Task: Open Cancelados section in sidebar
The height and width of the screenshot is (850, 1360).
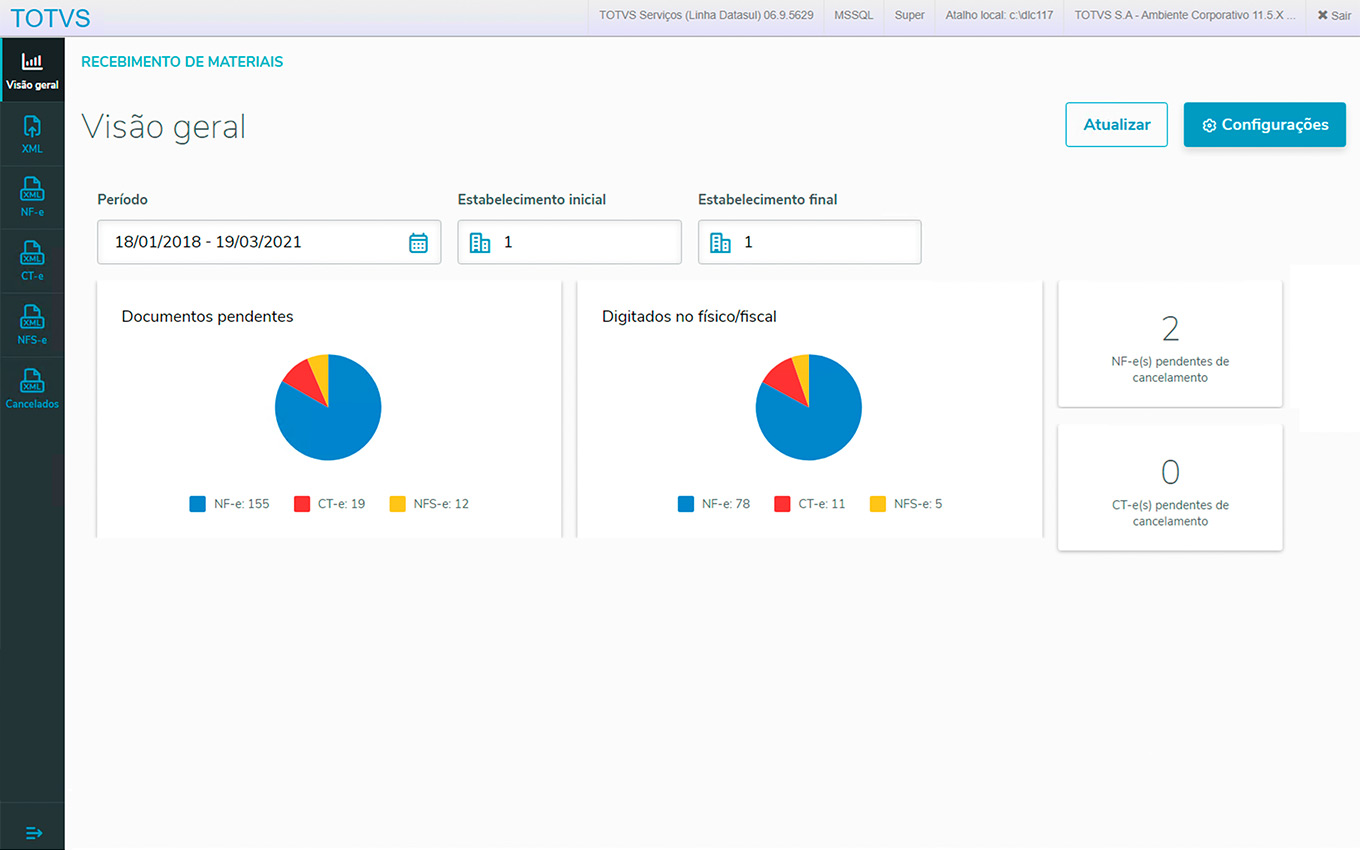Action: click(32, 389)
